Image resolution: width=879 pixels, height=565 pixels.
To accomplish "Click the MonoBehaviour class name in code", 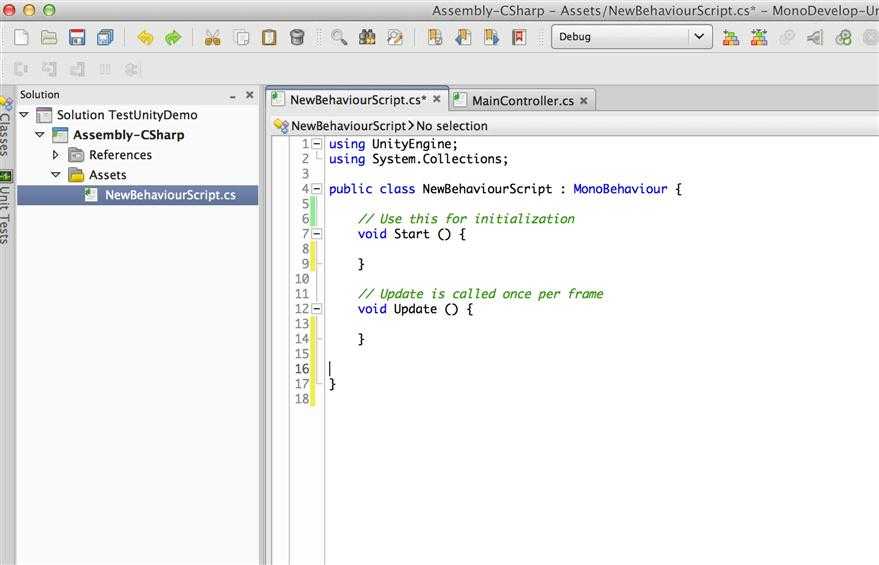I will point(620,189).
